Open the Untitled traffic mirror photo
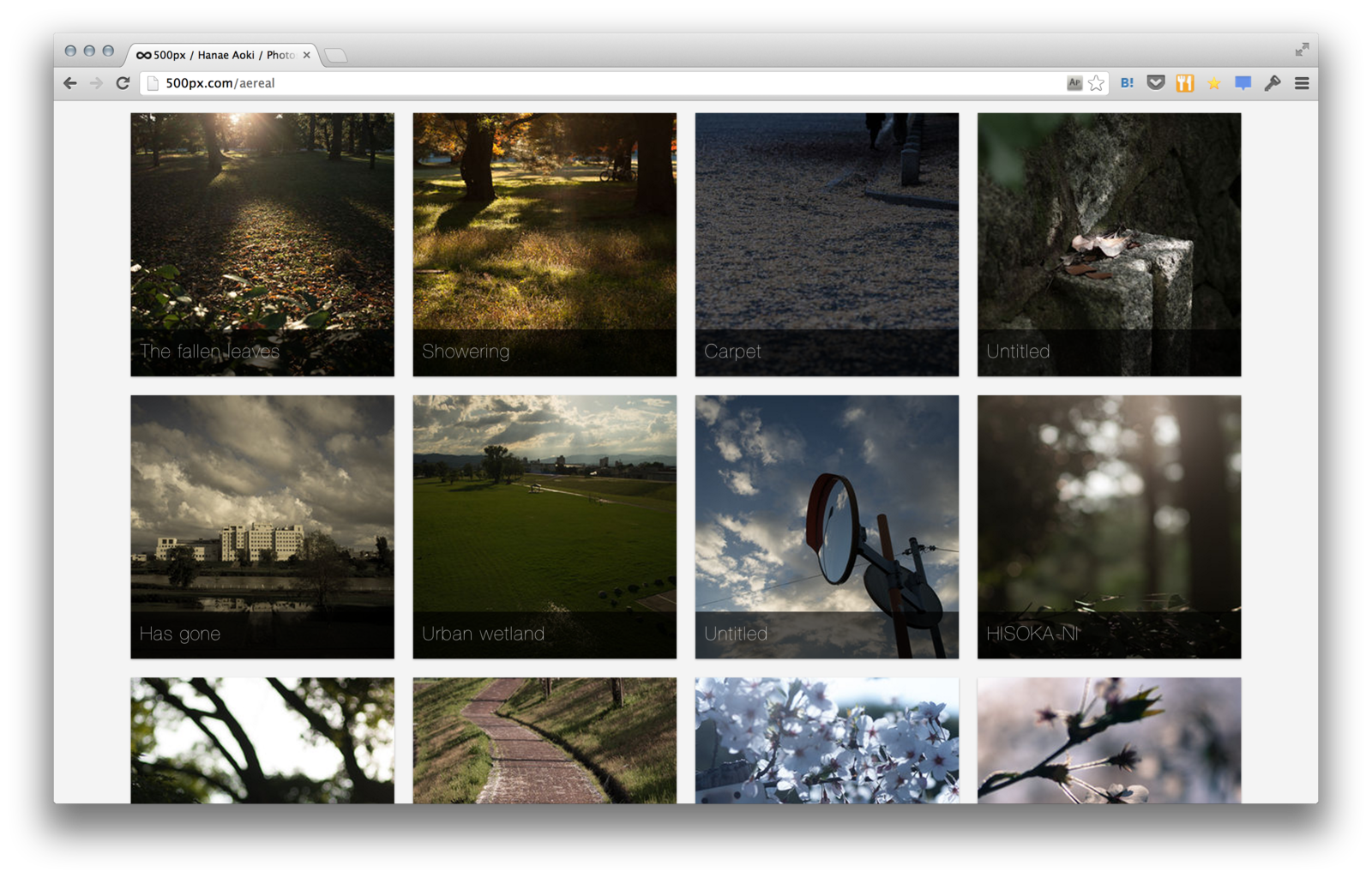The image size is (1372, 878). (827, 526)
